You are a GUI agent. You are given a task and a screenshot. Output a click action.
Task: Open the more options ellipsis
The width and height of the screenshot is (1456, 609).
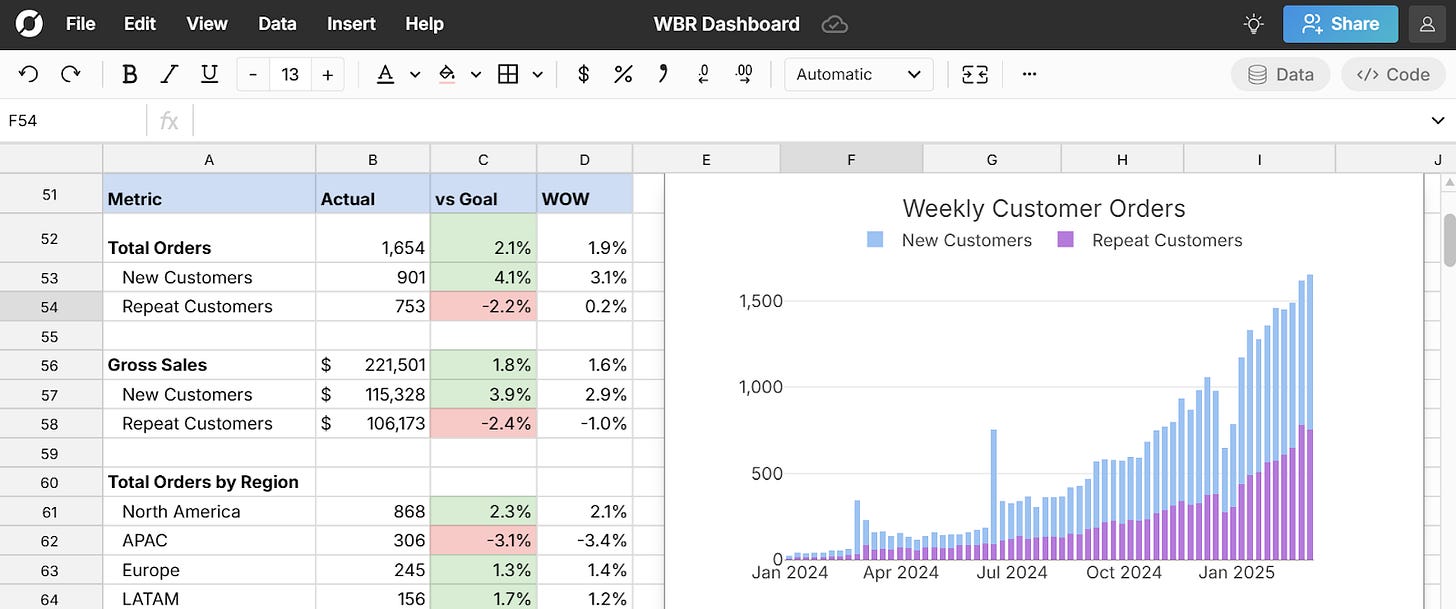click(1029, 74)
